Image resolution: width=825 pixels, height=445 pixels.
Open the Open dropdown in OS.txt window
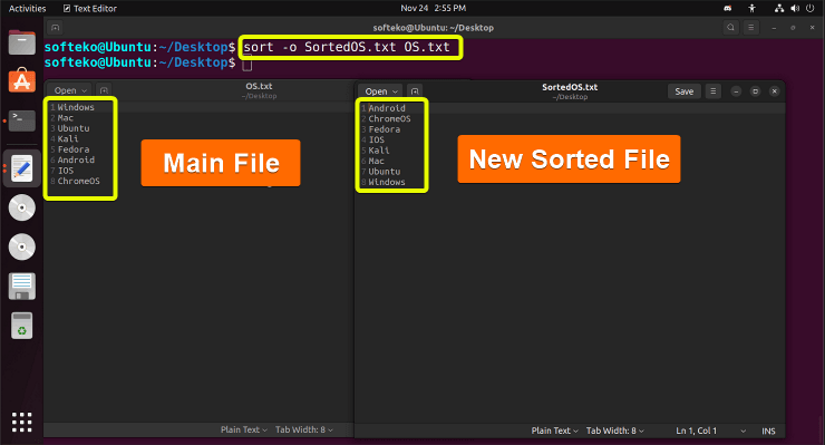click(69, 90)
